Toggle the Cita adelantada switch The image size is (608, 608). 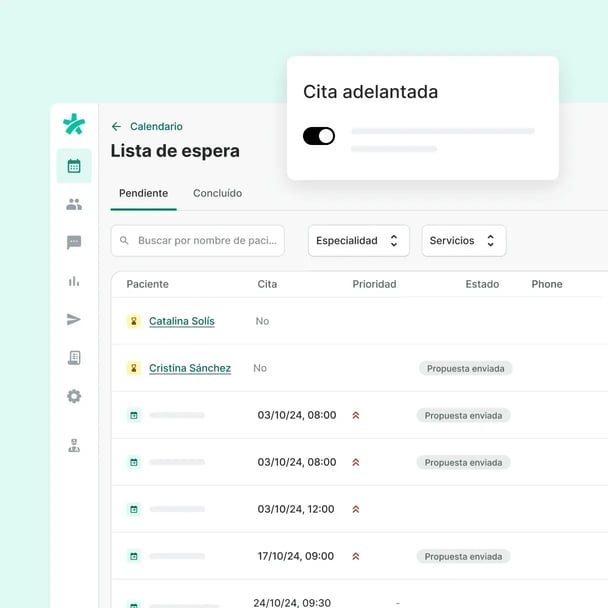[319, 136]
